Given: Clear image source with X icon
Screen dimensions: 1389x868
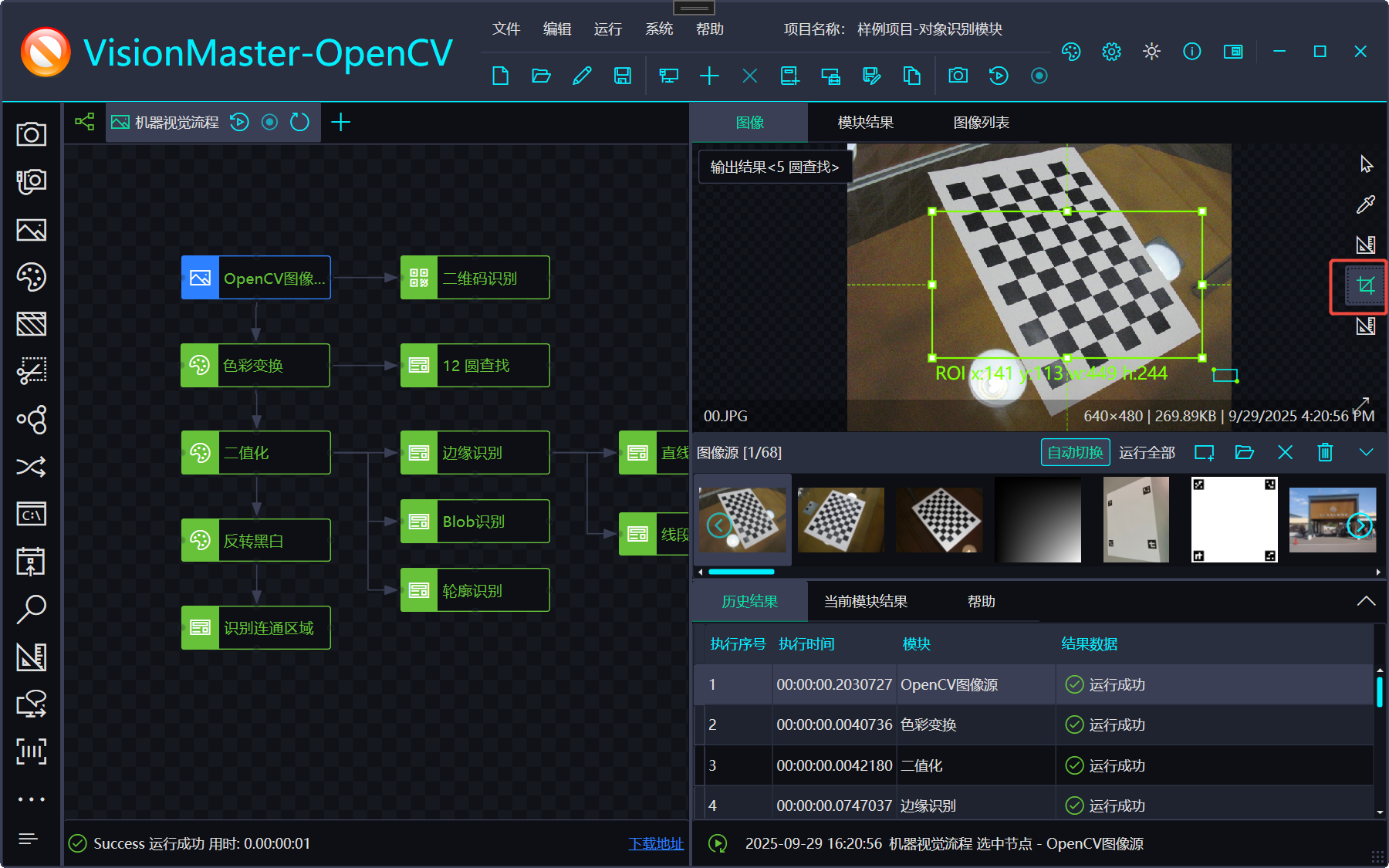Looking at the screenshot, I should 1285,452.
